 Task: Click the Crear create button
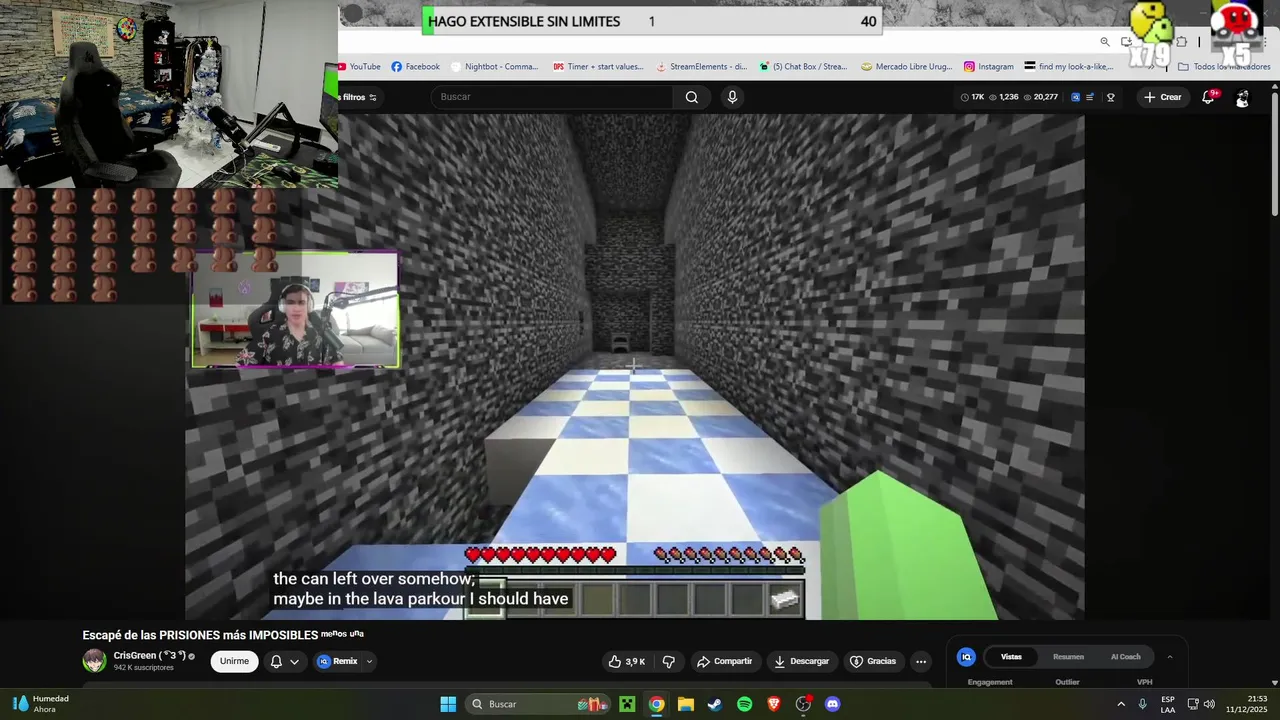tap(1163, 97)
